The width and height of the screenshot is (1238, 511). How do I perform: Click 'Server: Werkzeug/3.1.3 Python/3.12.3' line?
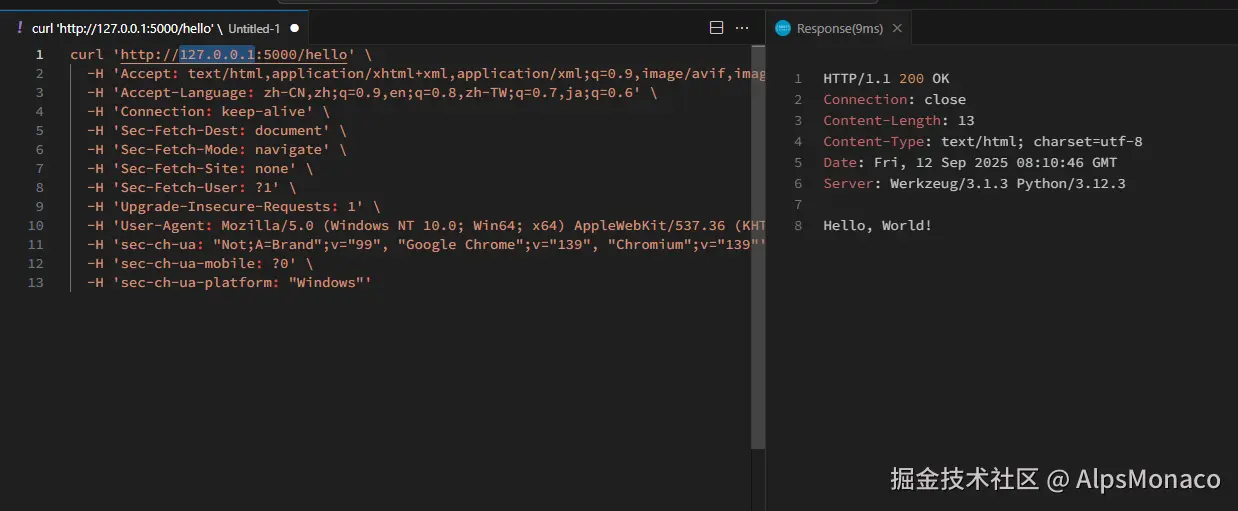click(974, 183)
